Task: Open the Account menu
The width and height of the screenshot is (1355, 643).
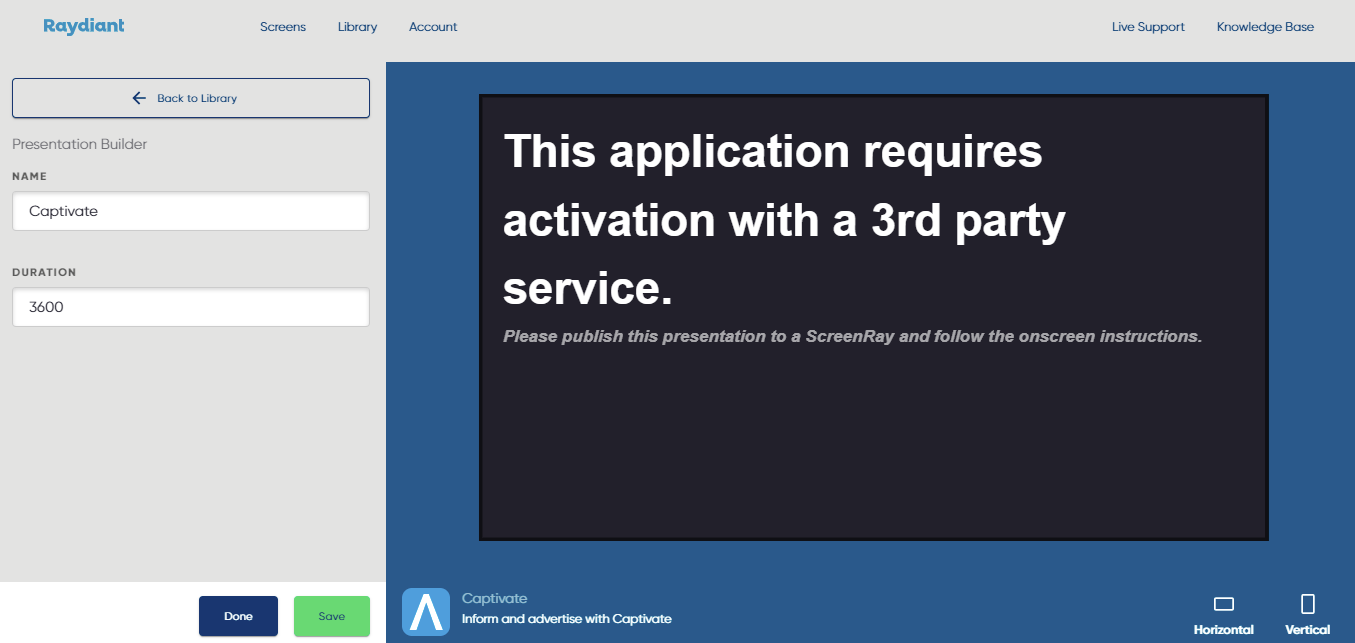Action: [433, 27]
